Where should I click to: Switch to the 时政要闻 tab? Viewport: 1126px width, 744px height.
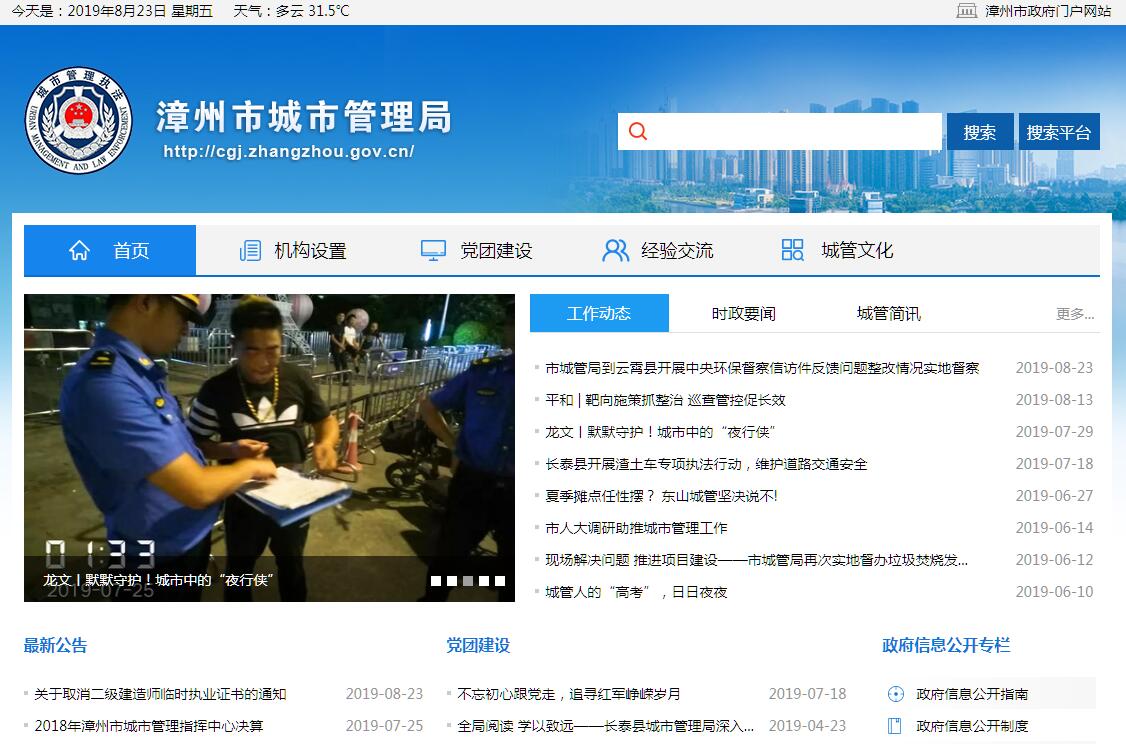coord(743,314)
